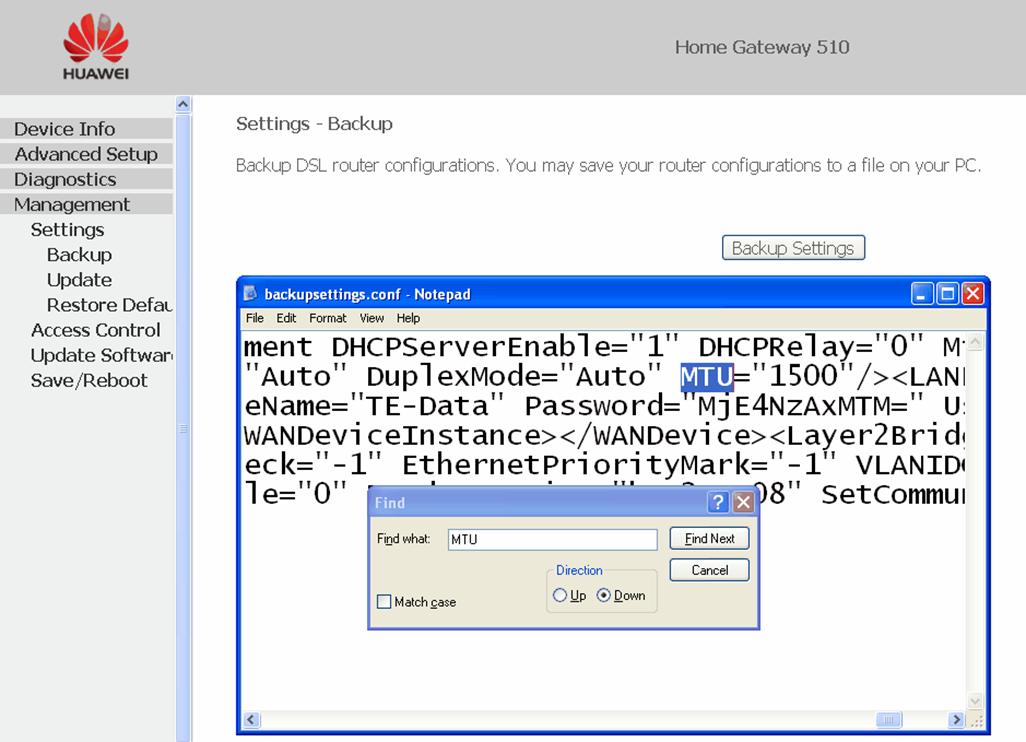Screen dimensions: 1026x742
Task: Click the Find dialog help question mark
Action: pyautogui.click(x=718, y=502)
